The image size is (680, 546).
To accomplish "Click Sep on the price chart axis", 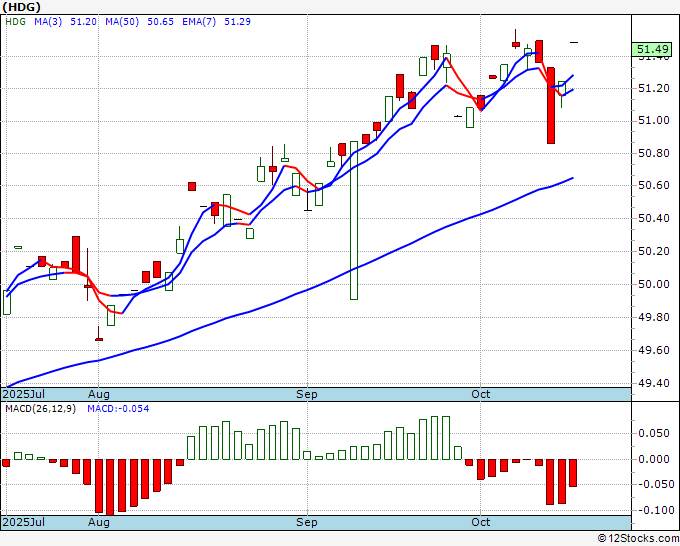I will pos(307,395).
